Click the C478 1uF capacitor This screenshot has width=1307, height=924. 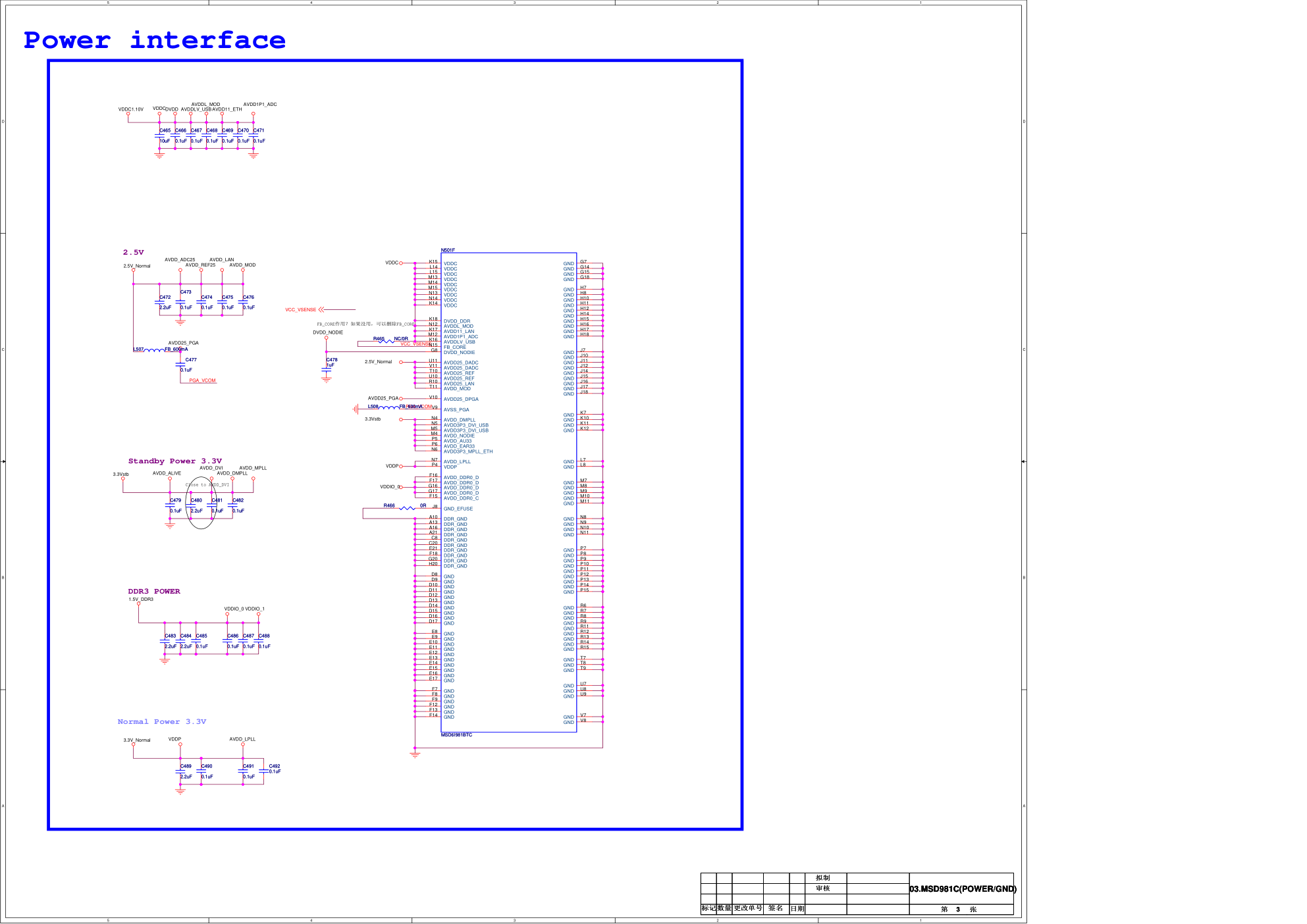(x=327, y=369)
